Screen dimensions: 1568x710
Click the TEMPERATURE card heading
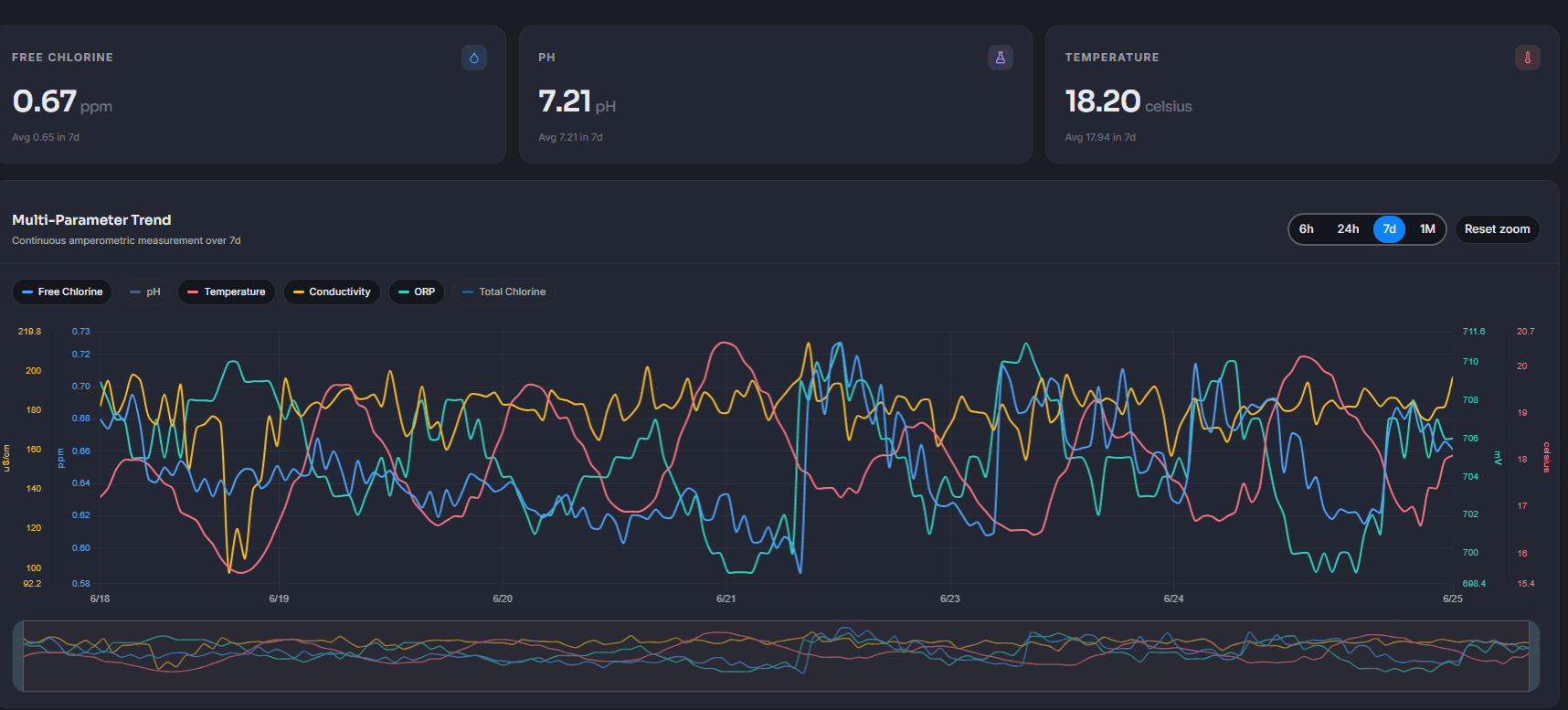click(x=1112, y=58)
